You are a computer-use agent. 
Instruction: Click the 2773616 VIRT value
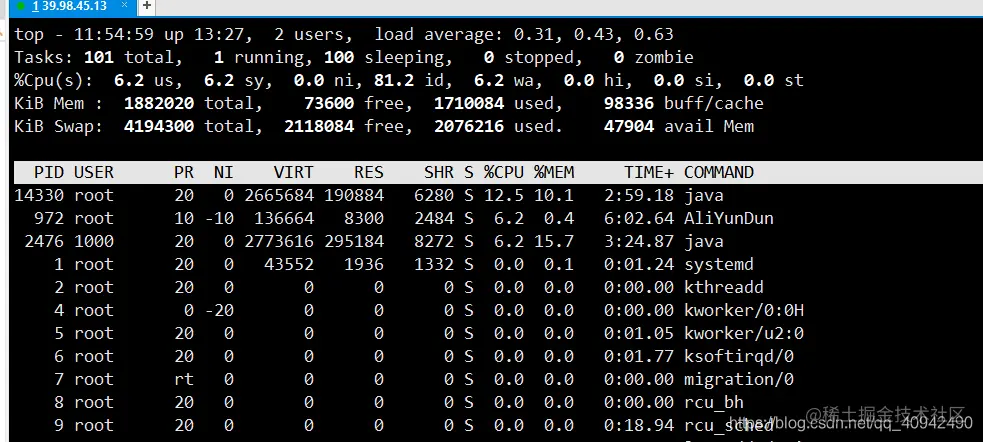pos(279,241)
